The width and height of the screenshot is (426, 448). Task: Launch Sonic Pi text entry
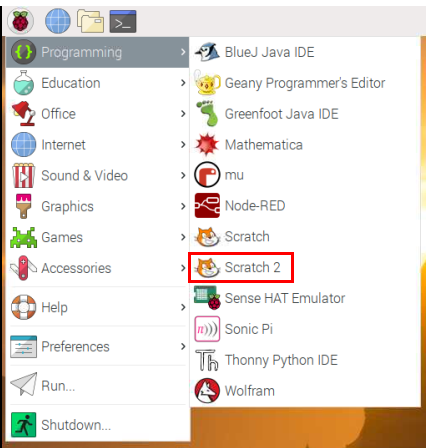249,329
